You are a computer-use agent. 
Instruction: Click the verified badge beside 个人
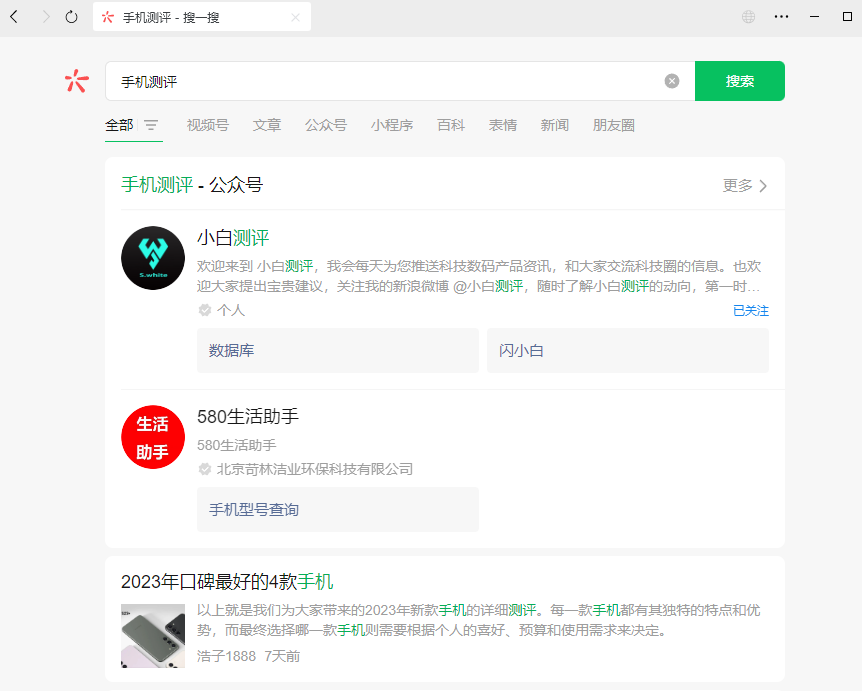coord(205,310)
